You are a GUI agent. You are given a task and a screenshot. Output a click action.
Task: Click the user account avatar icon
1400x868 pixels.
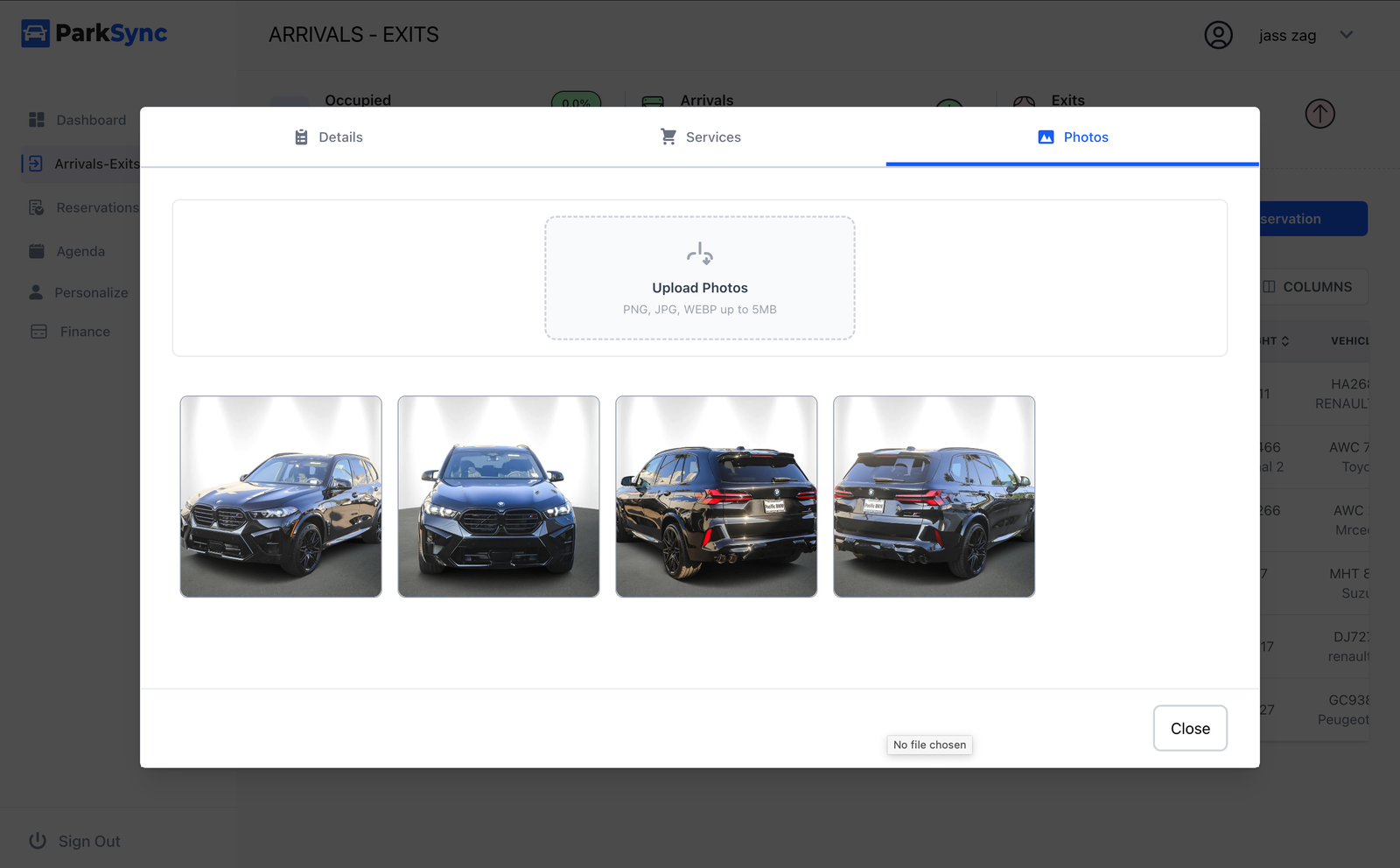[x=1218, y=35]
